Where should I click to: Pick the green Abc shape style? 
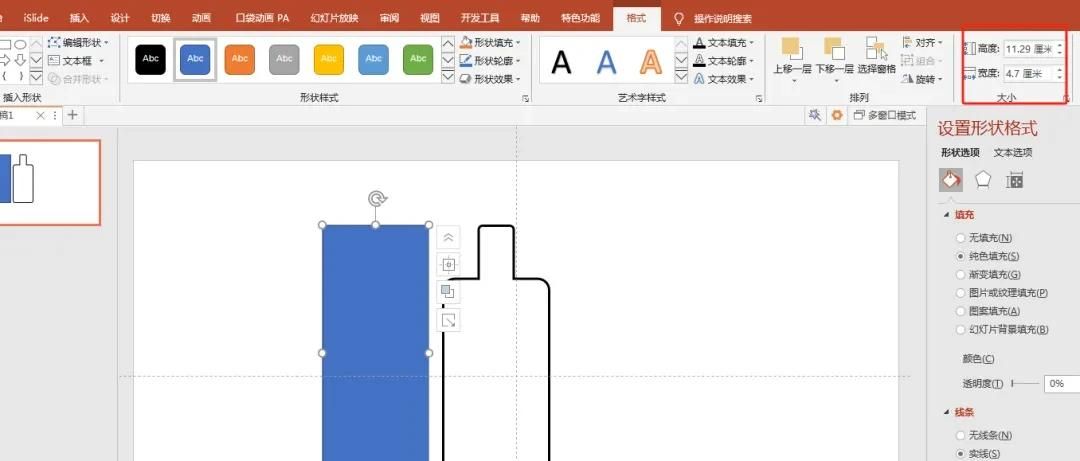coord(418,59)
